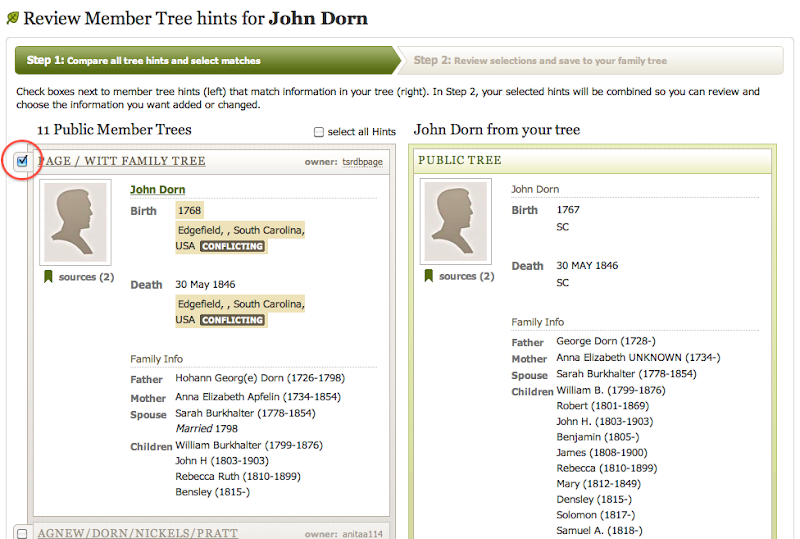Image resolution: width=800 pixels, height=539 pixels.
Task: Click the sources bookmark icon in Public Tree panel
Action: [429, 276]
